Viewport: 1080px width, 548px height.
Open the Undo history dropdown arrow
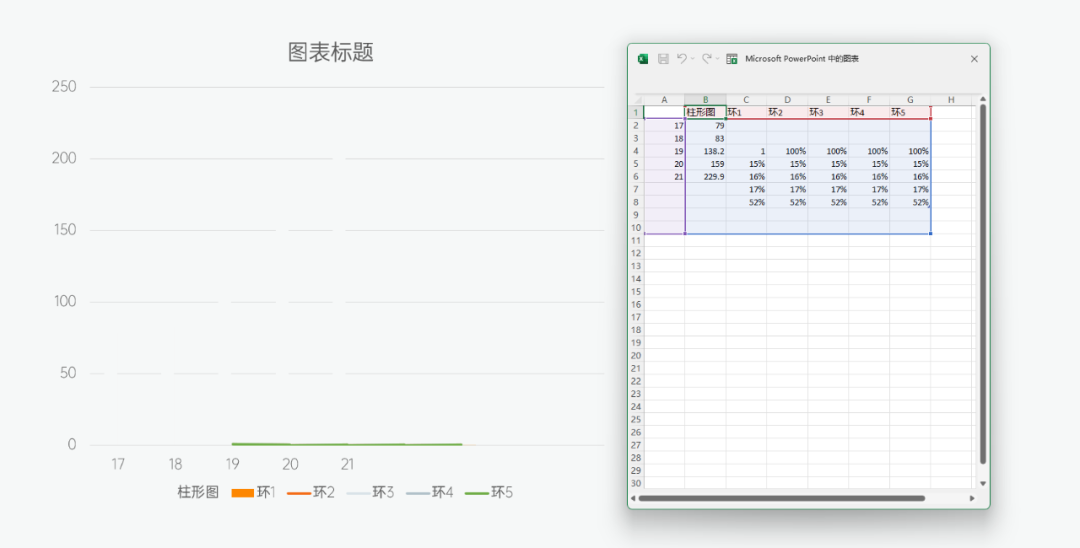[x=693, y=59]
